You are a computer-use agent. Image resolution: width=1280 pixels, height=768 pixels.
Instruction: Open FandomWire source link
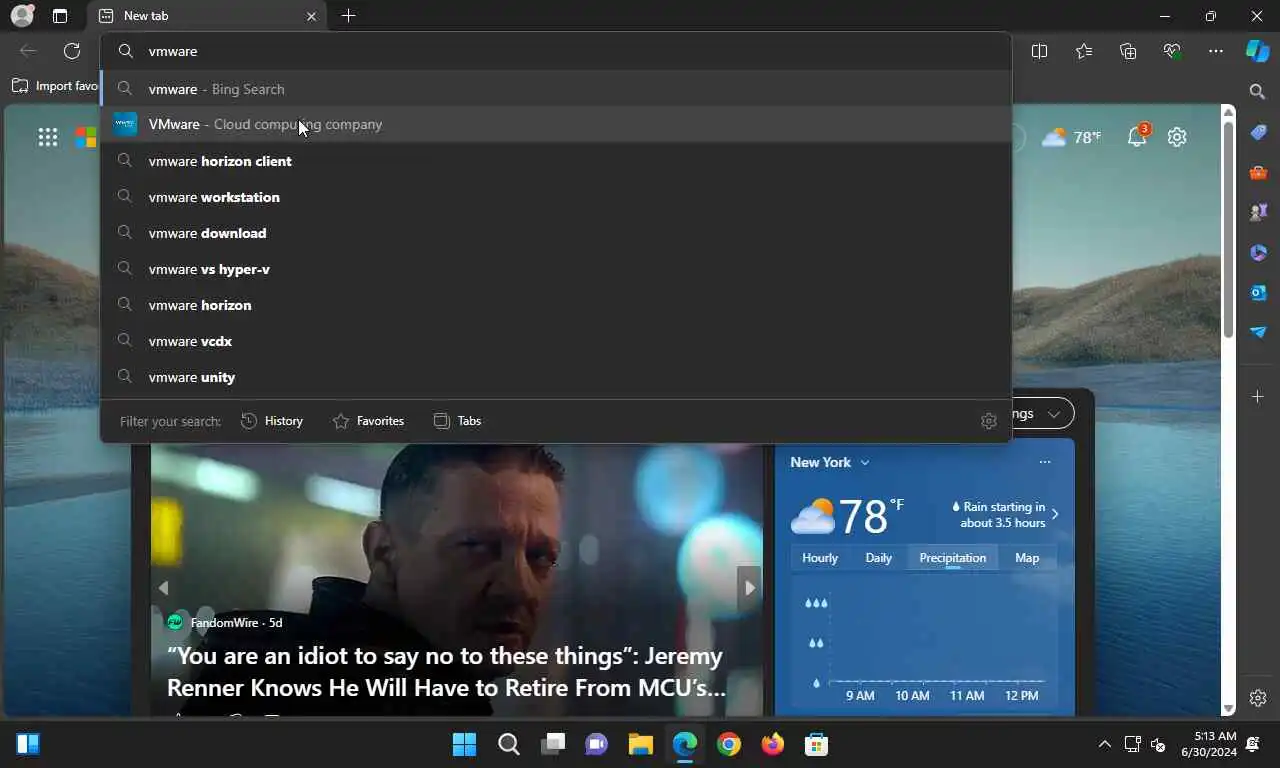(x=224, y=622)
